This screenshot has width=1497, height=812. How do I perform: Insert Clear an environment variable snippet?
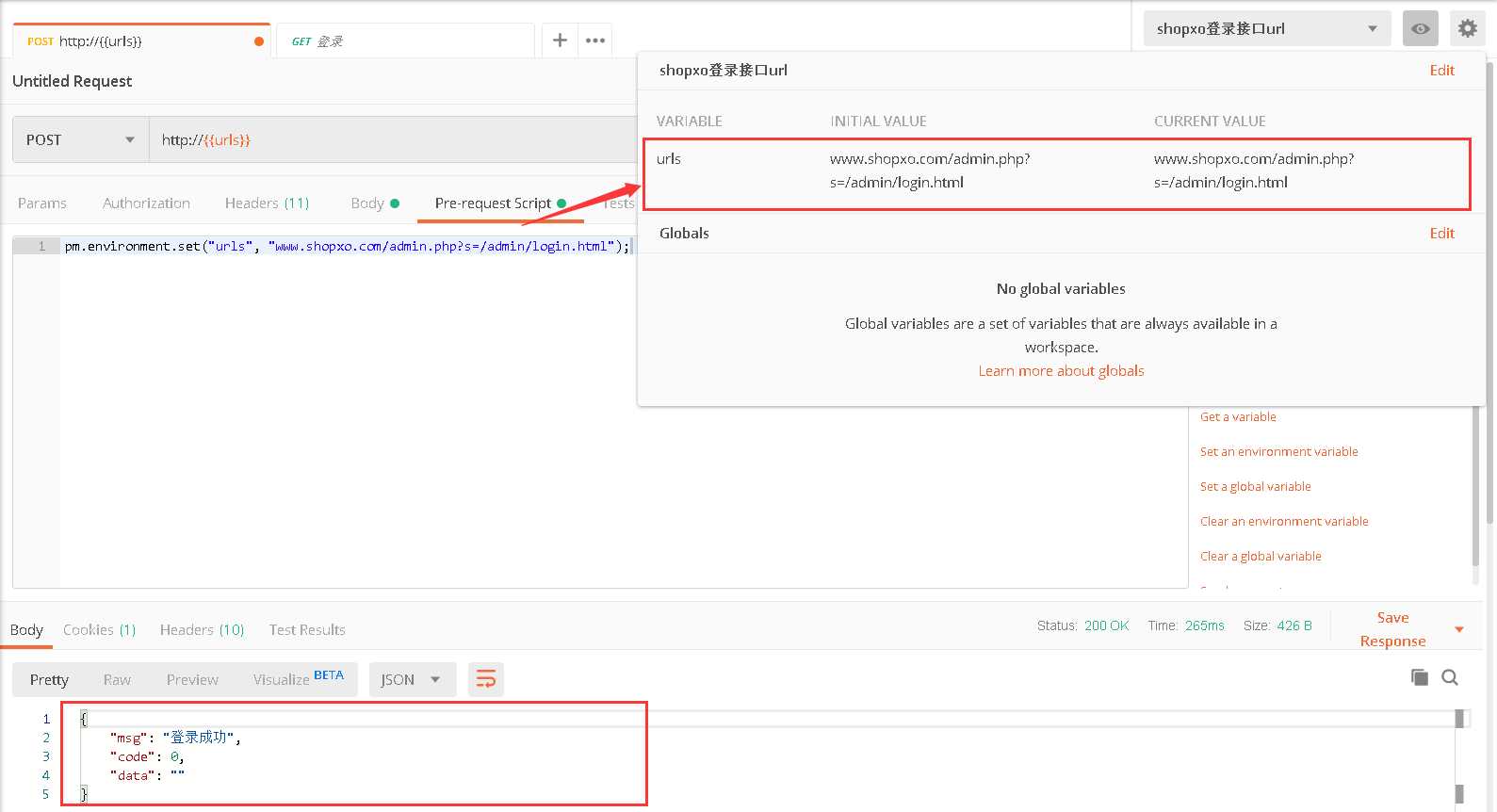(1284, 521)
